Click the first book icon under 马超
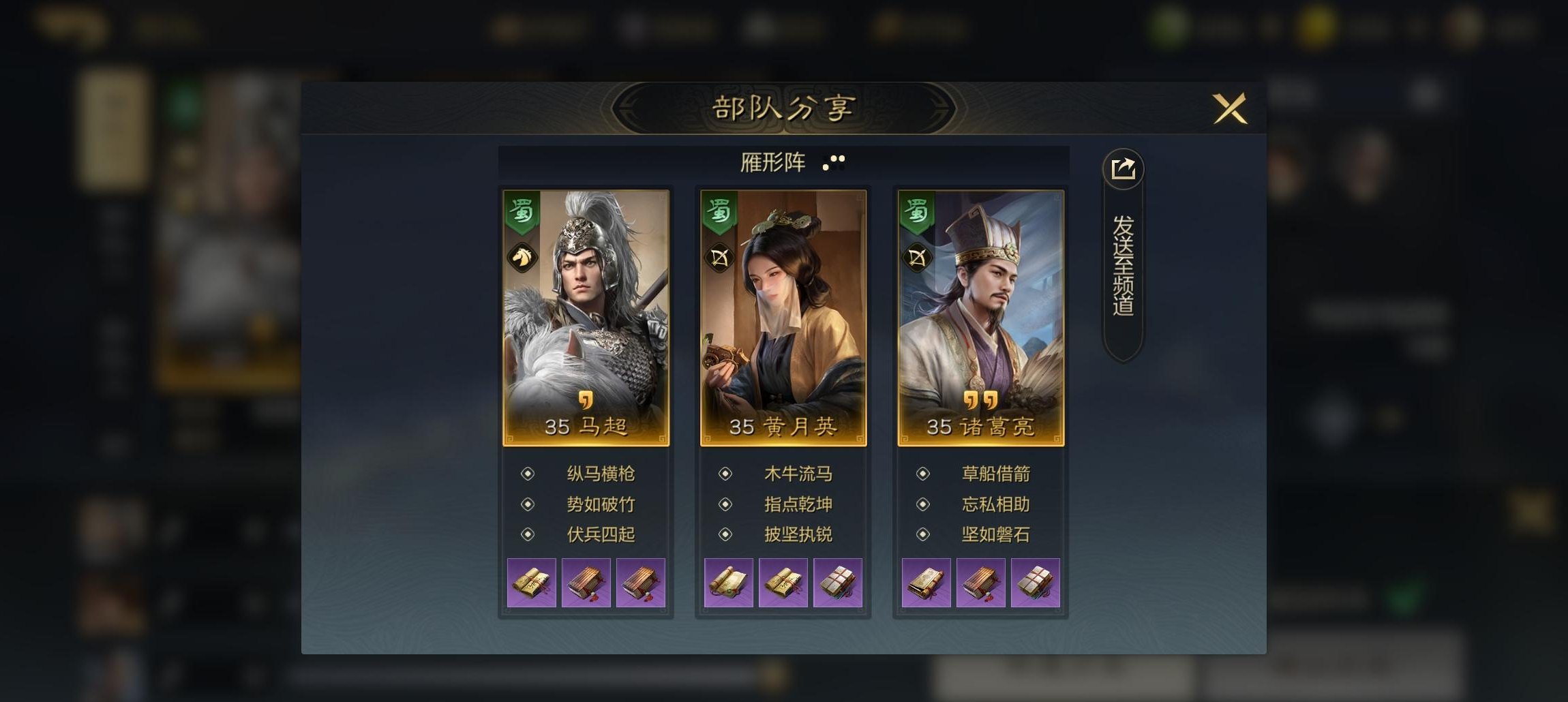 pyautogui.click(x=532, y=583)
